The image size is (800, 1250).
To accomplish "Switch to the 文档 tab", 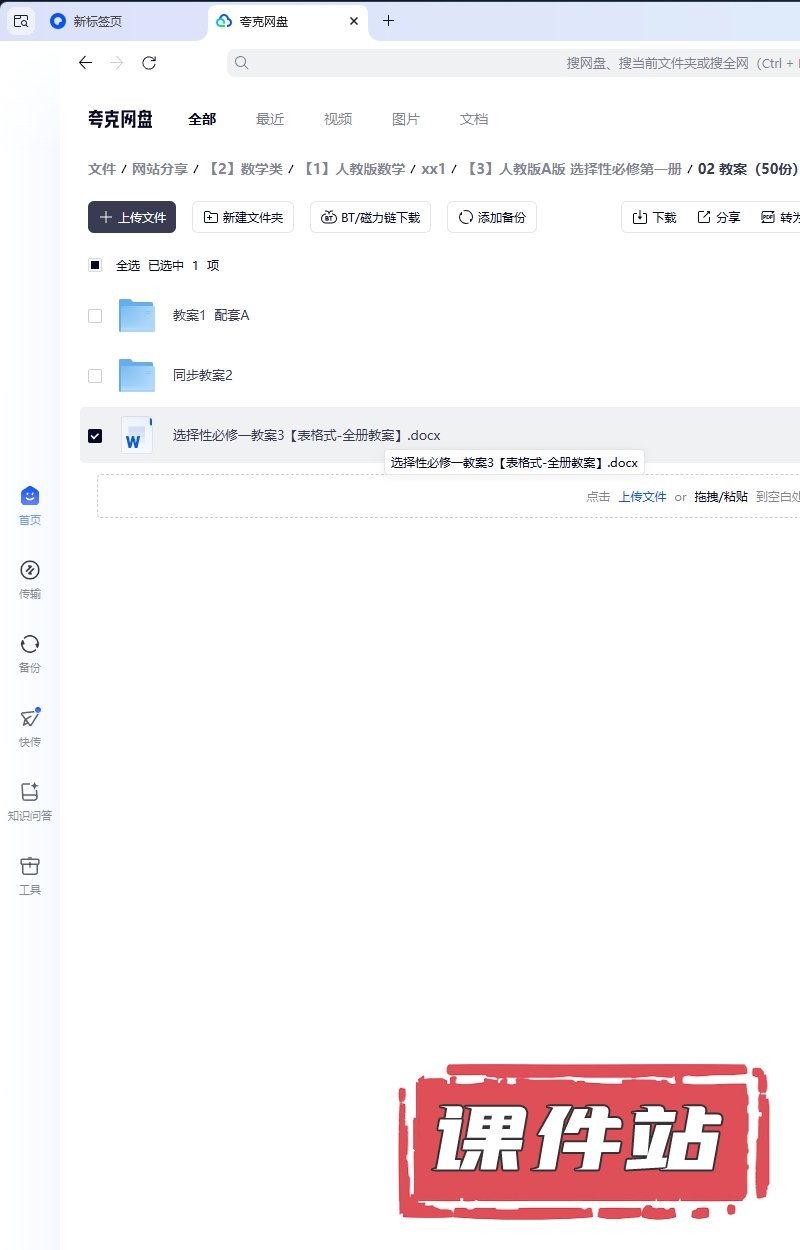I will 474,119.
